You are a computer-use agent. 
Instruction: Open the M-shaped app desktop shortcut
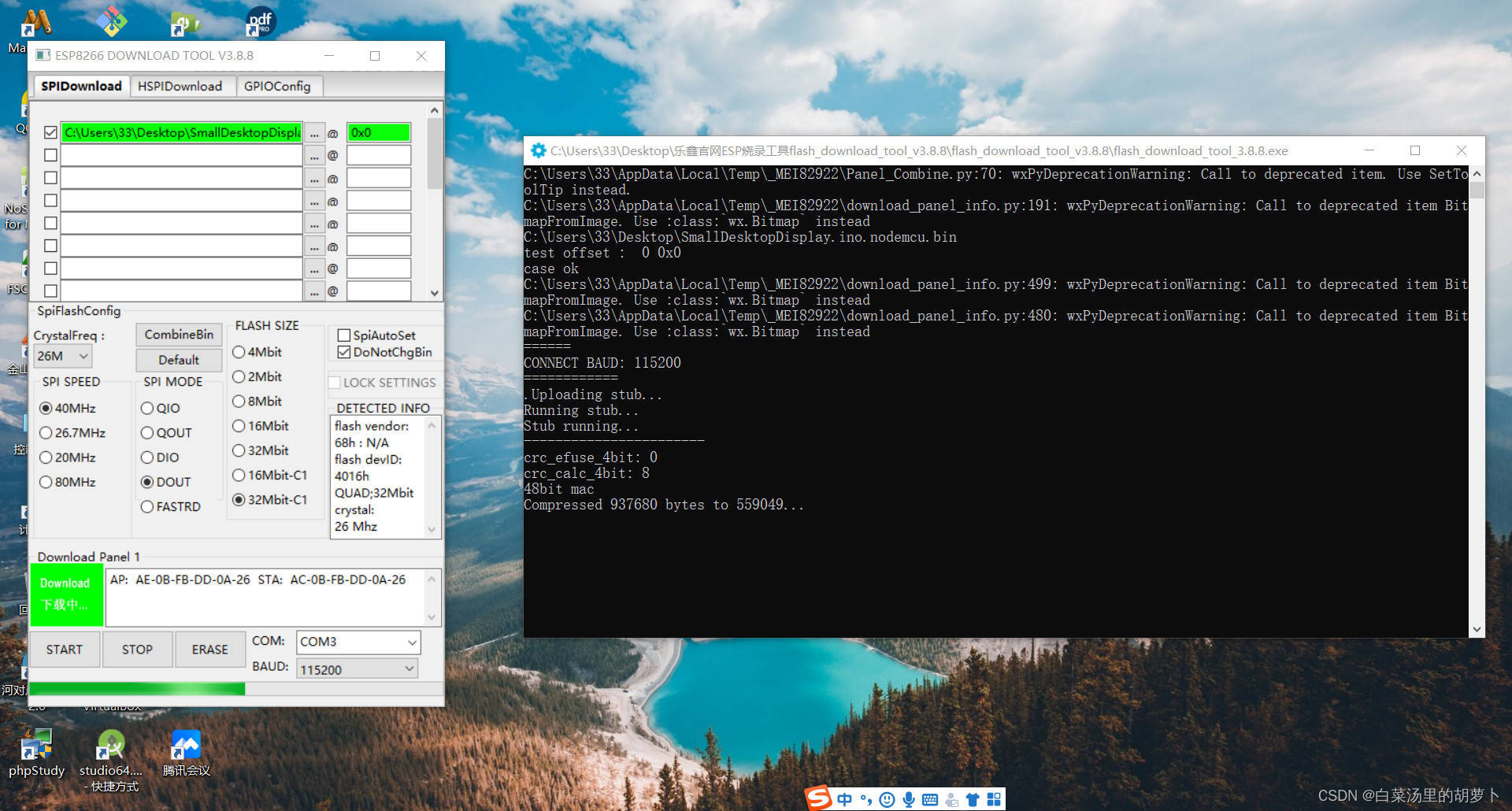tap(35, 22)
